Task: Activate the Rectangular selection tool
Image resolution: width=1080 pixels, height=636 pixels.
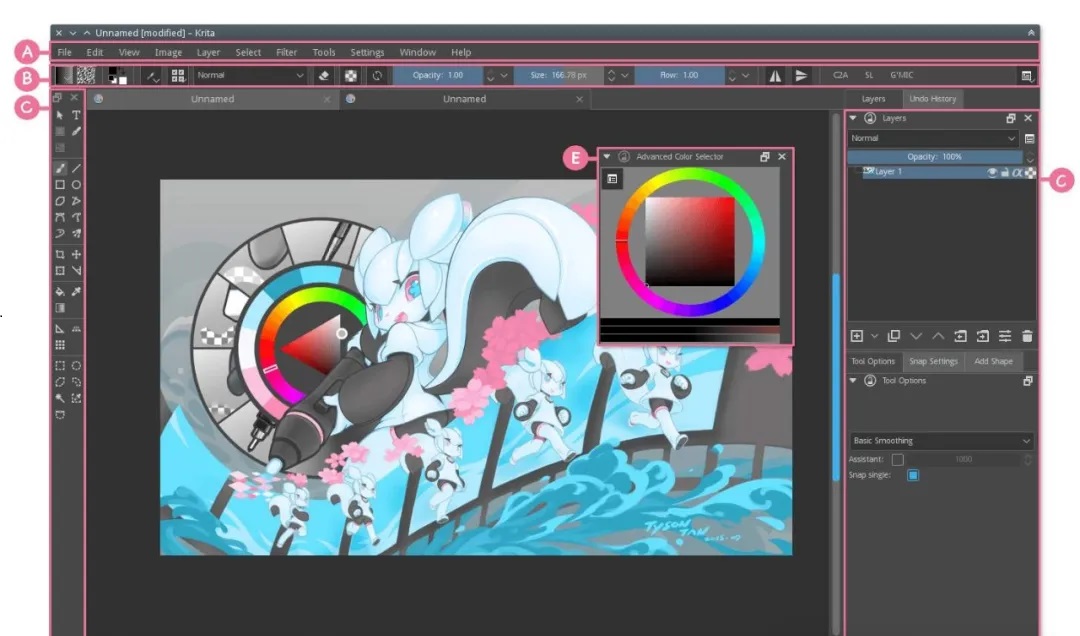Action: point(60,366)
